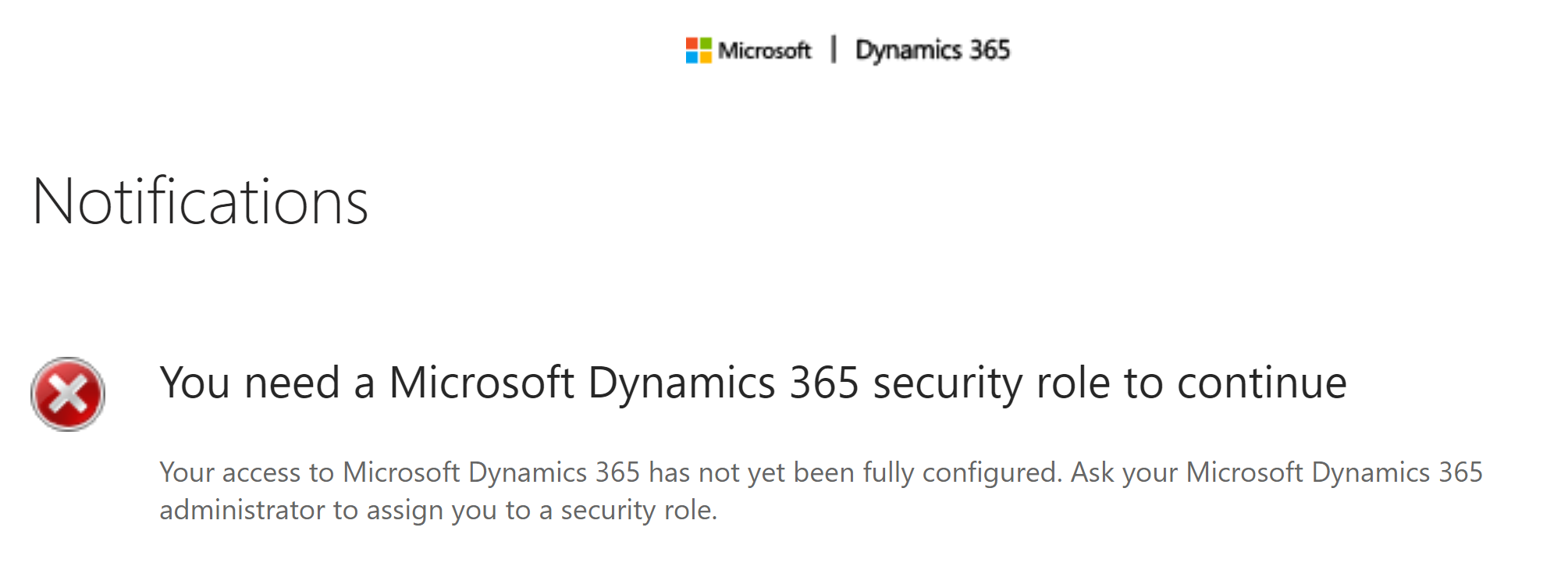Click the green square in Microsoft logo
The width and height of the screenshot is (1568, 563).
tap(706, 44)
